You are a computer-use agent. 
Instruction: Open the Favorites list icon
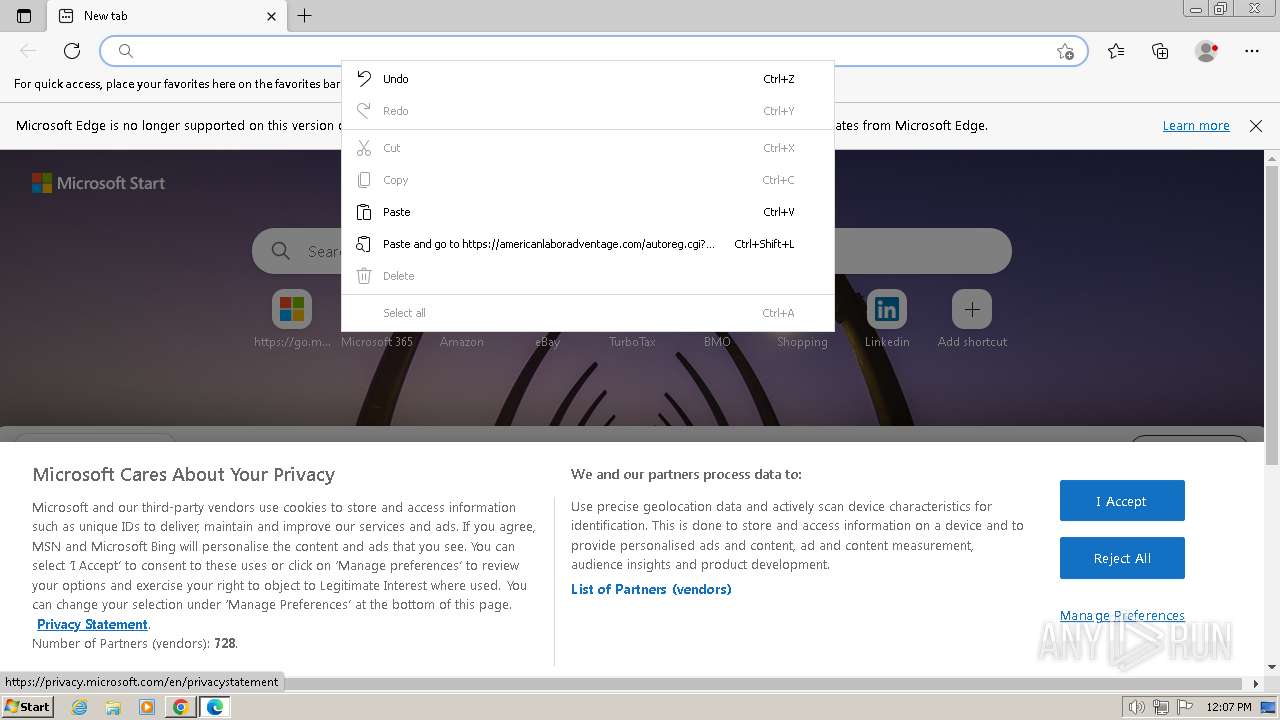click(1116, 51)
